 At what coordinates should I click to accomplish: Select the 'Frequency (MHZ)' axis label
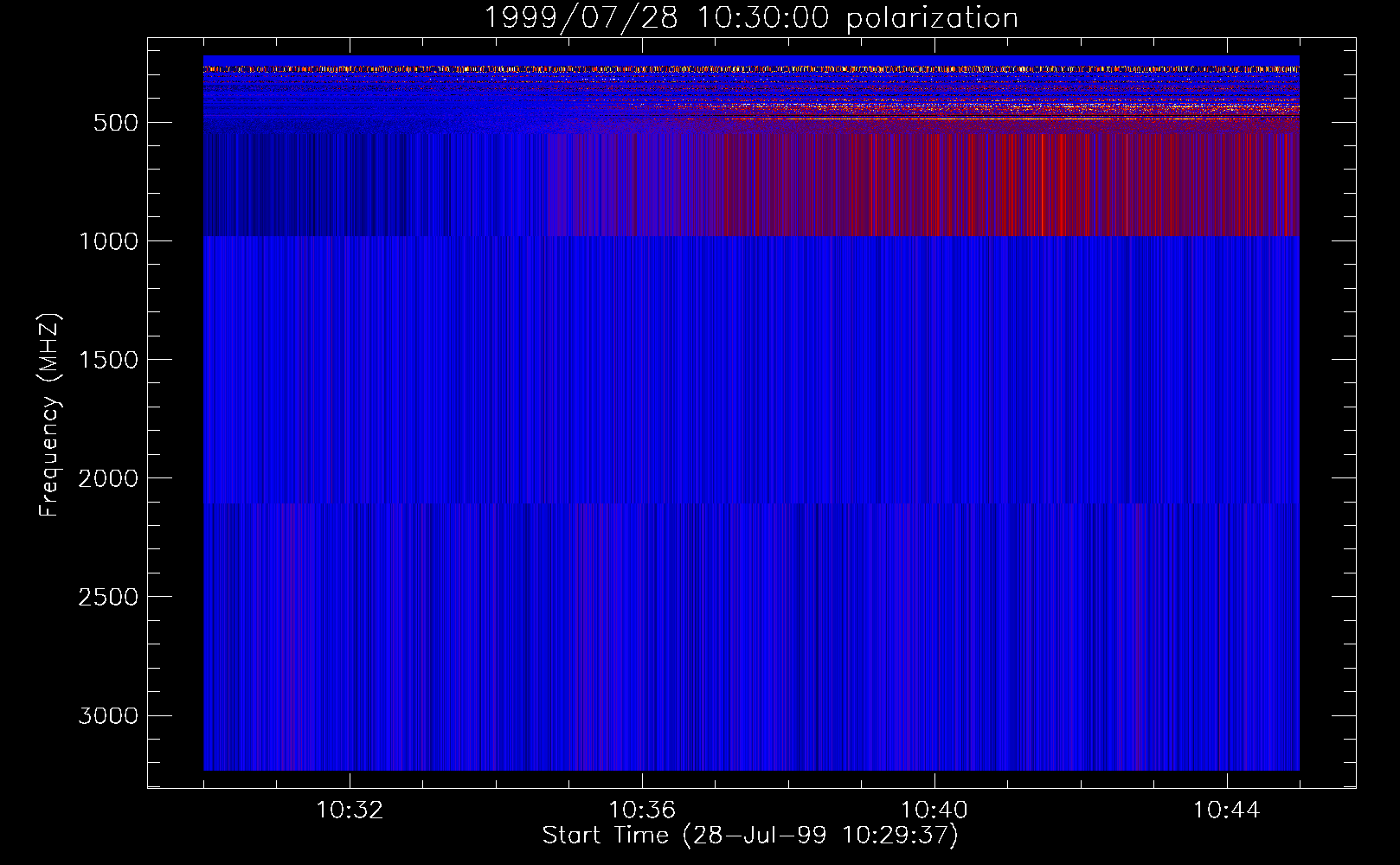coord(49,414)
